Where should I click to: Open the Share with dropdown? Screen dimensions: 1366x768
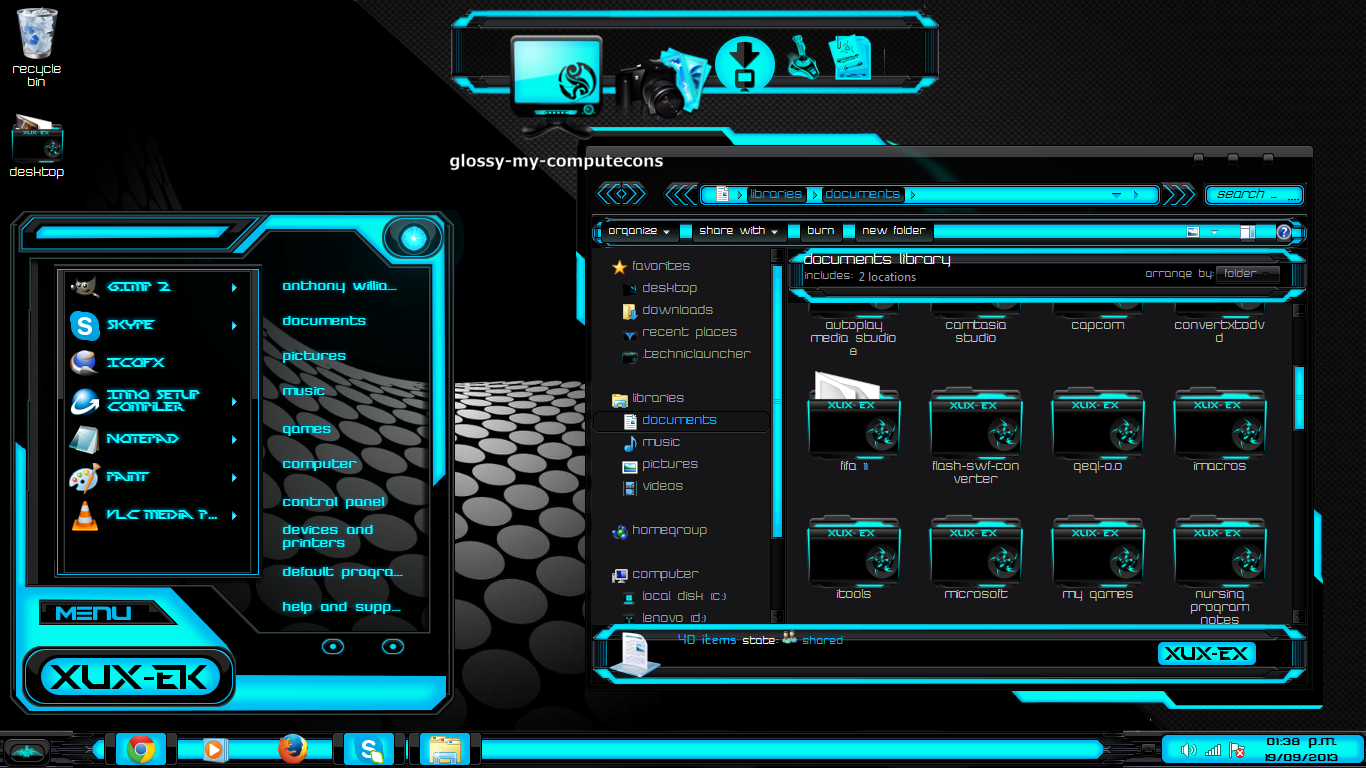coord(738,231)
